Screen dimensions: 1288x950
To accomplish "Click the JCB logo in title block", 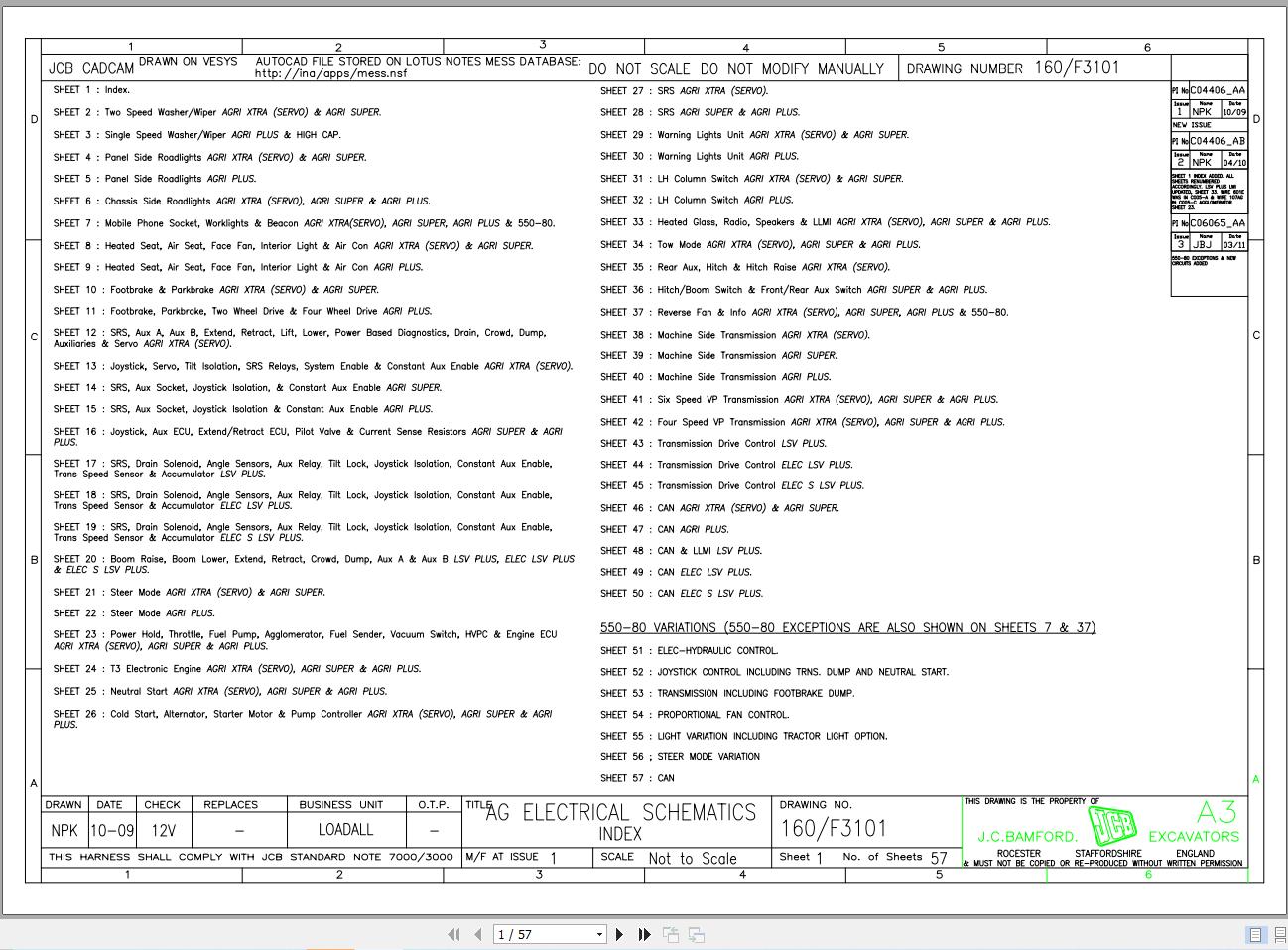I will (1111, 825).
